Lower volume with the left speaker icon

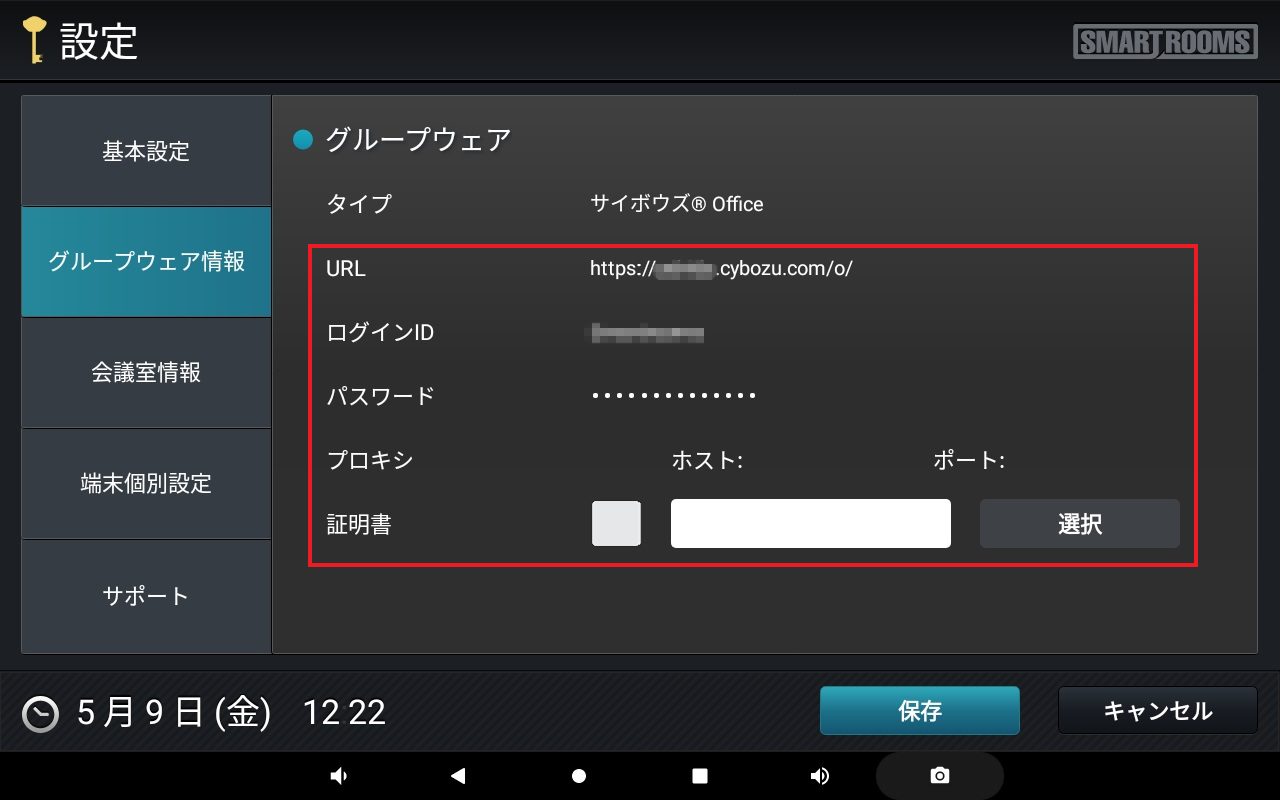(339, 776)
